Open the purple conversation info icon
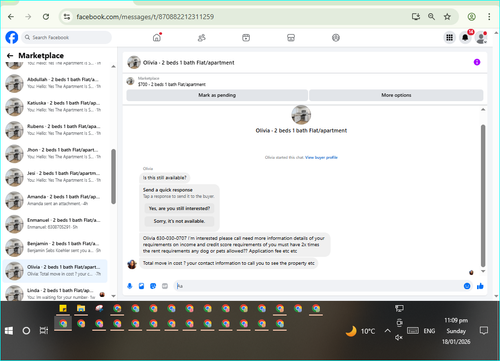500x361 pixels. tap(477, 62)
